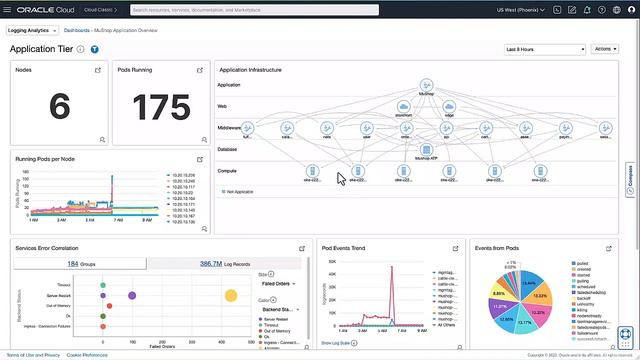Click the 13.44% blue pie slice

(531, 282)
